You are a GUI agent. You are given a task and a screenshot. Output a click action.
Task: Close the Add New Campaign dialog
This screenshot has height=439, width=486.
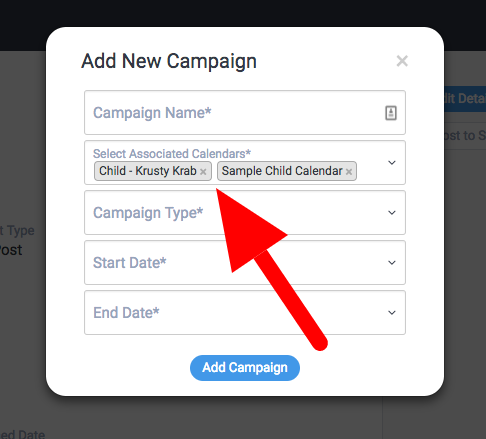coord(402,61)
